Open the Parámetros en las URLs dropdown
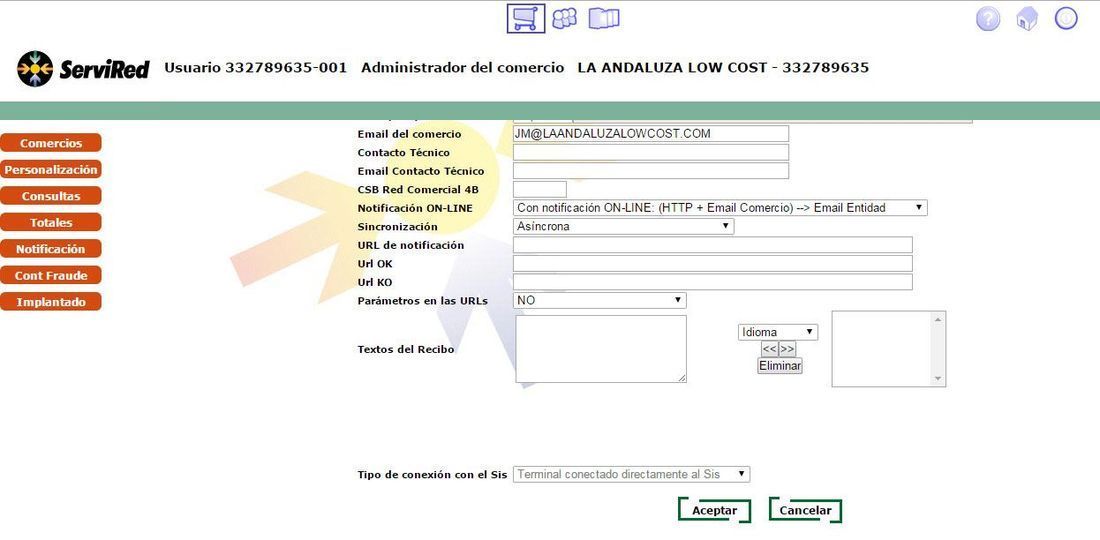1100x540 pixels. pyautogui.click(x=600, y=300)
